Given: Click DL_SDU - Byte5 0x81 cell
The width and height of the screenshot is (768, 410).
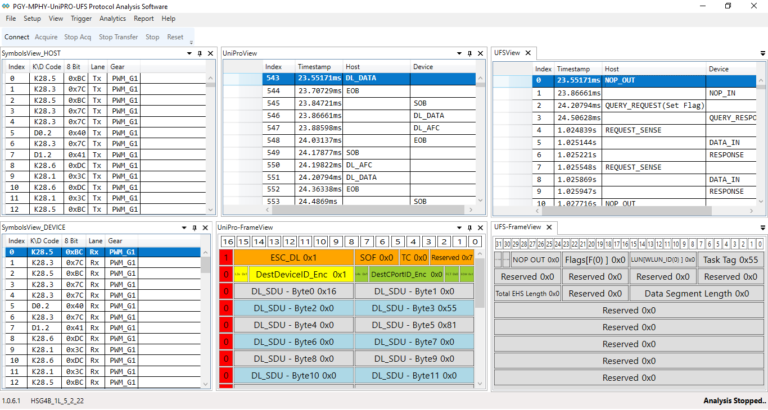Looking at the screenshot, I should coord(414,325).
